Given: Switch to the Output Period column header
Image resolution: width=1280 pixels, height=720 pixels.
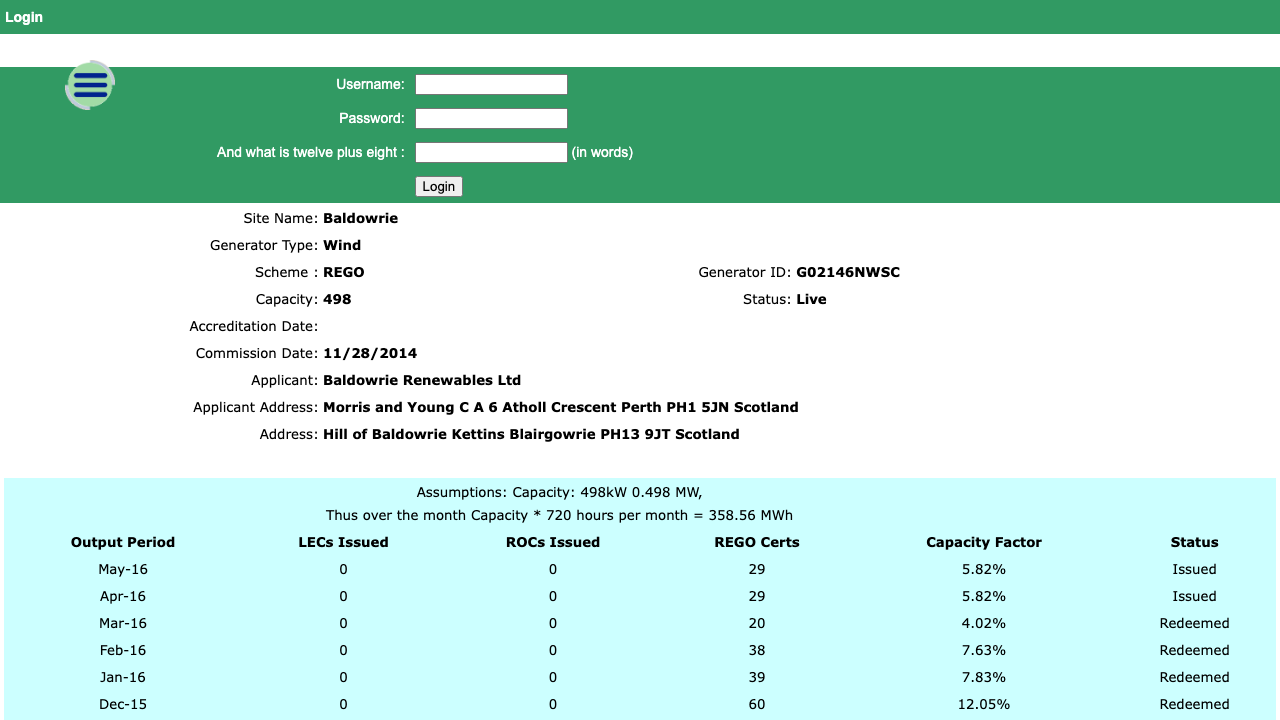Looking at the screenshot, I should [122, 542].
